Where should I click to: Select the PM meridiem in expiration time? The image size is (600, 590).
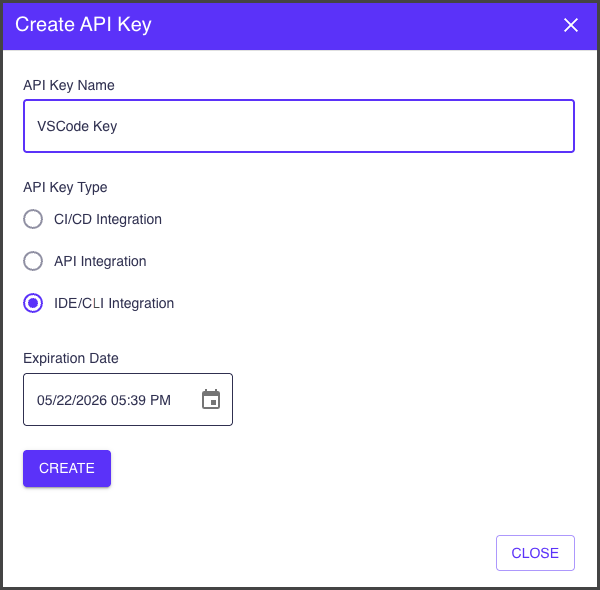click(x=160, y=400)
